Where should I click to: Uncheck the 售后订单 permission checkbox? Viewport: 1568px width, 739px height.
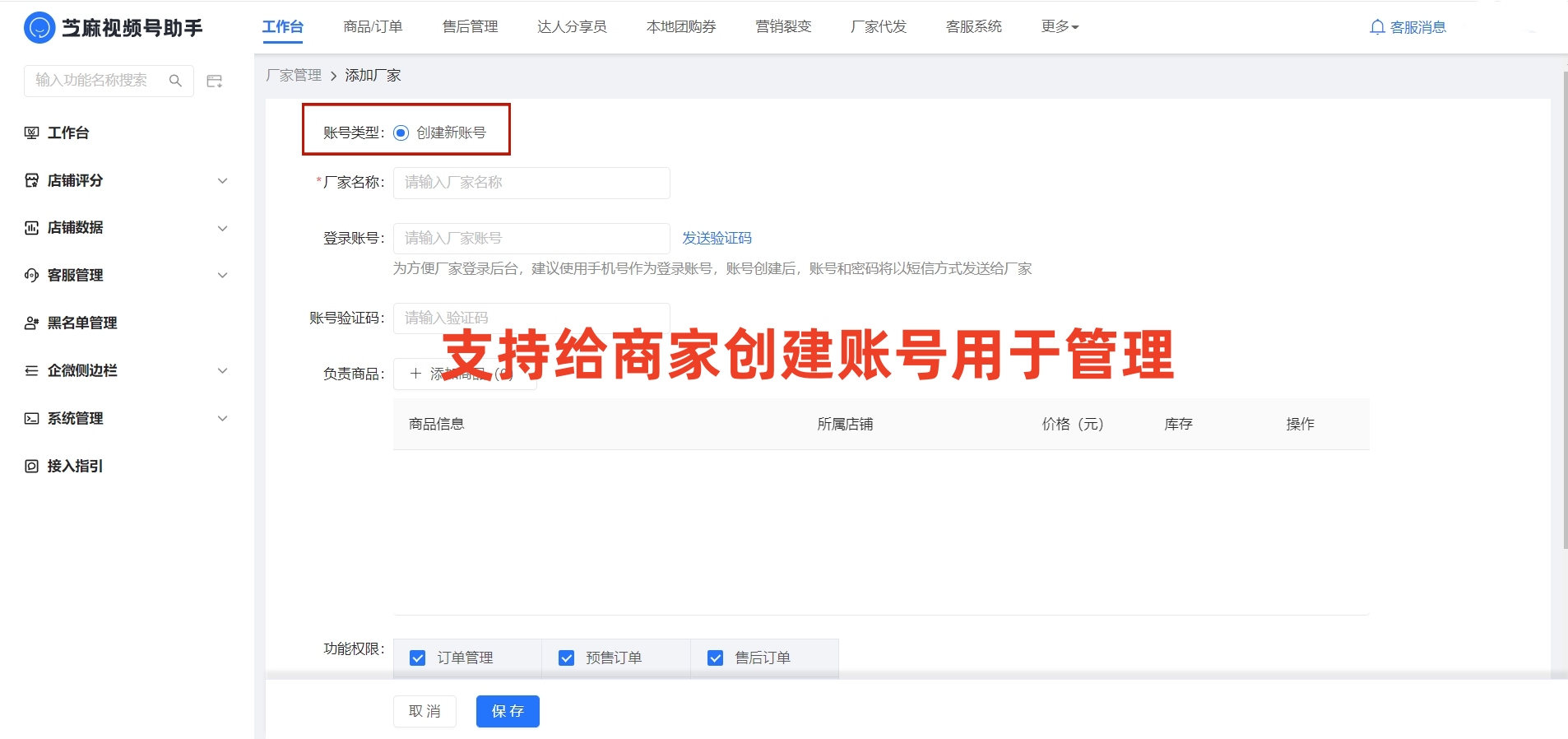[x=715, y=658]
